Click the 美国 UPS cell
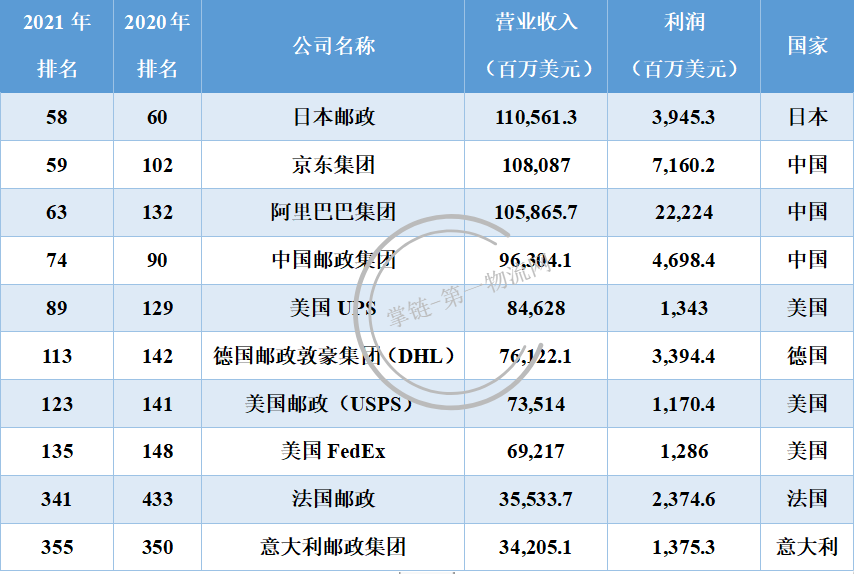This screenshot has height=574, width=854. point(333,308)
